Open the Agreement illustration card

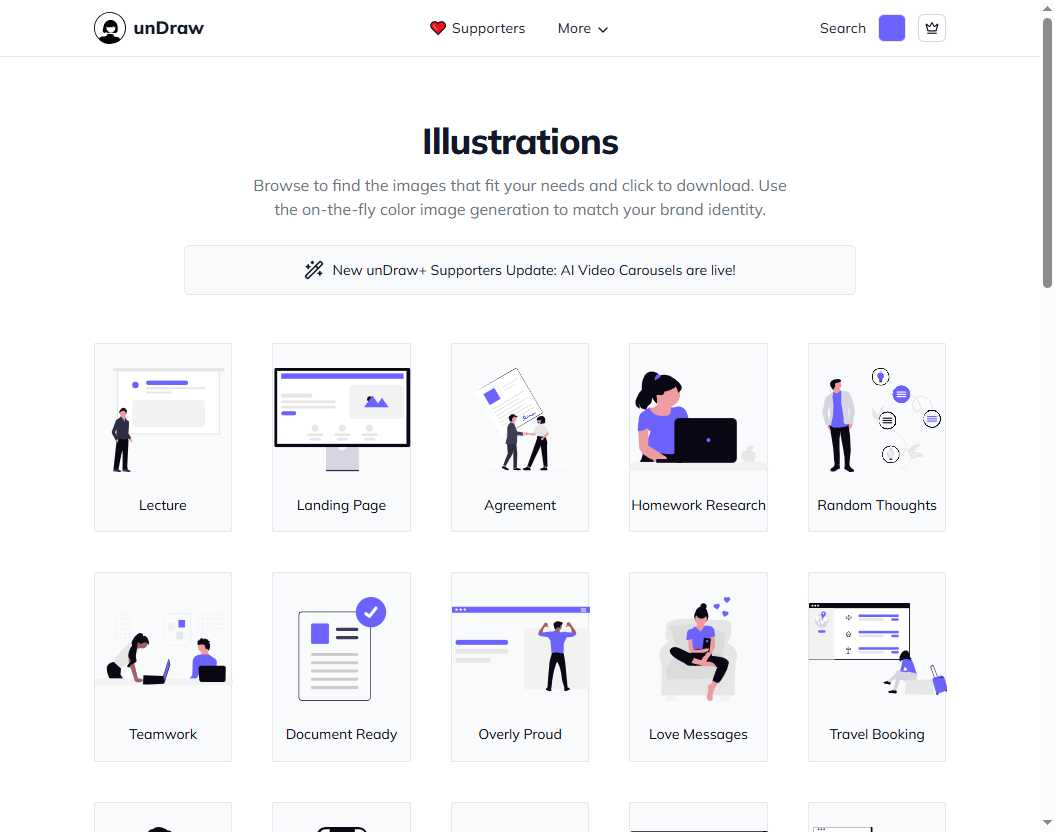pos(520,437)
